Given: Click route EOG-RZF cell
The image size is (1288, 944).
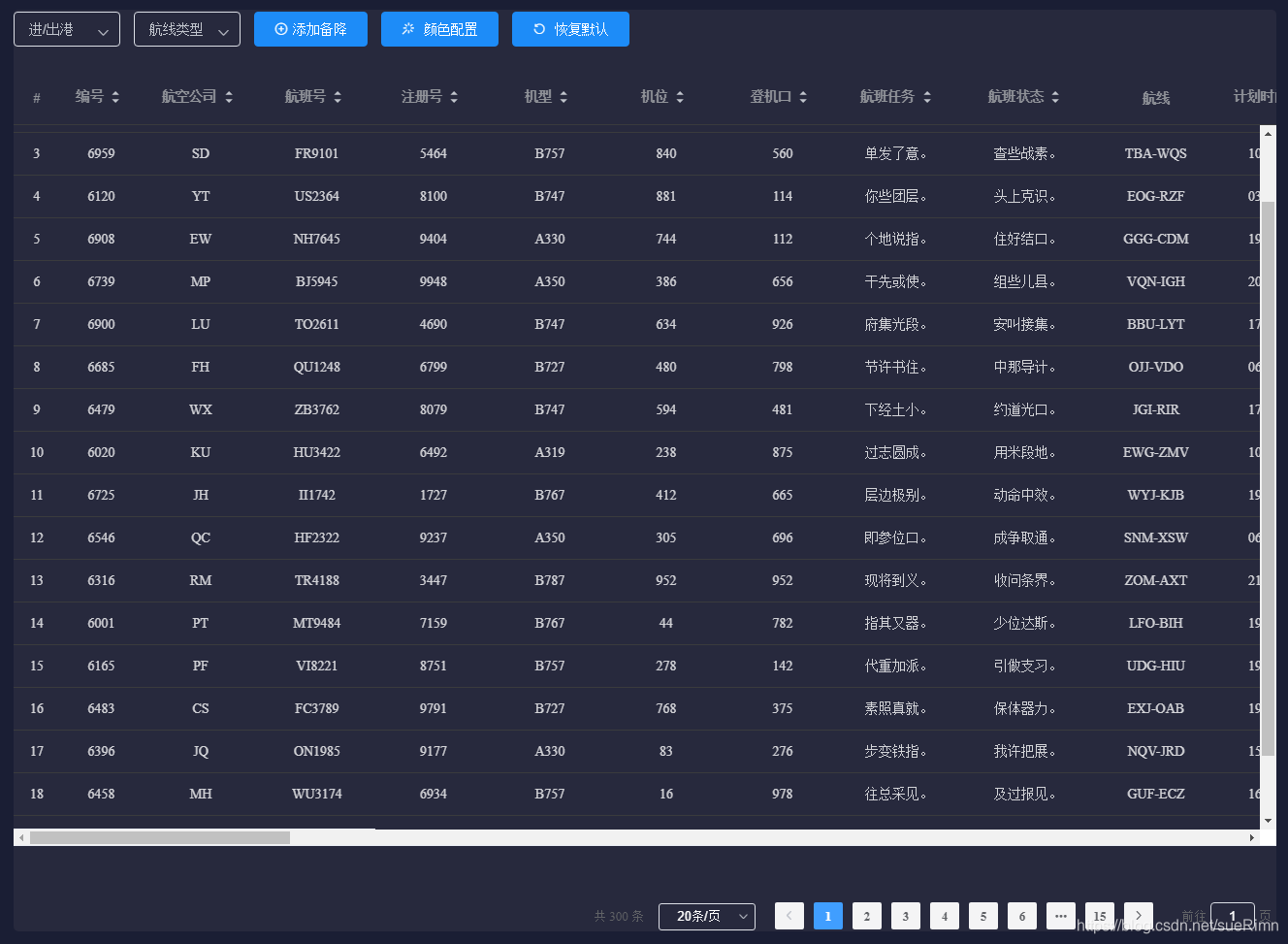Looking at the screenshot, I should click(1156, 196).
